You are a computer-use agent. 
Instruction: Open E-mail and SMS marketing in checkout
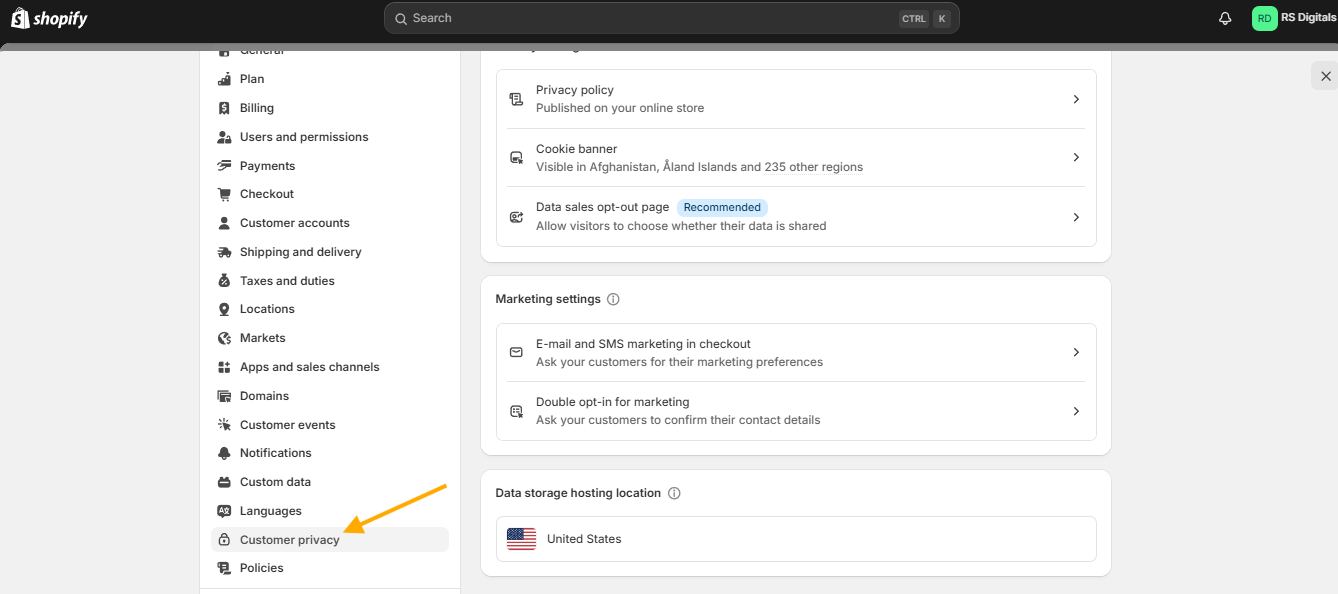click(x=796, y=352)
